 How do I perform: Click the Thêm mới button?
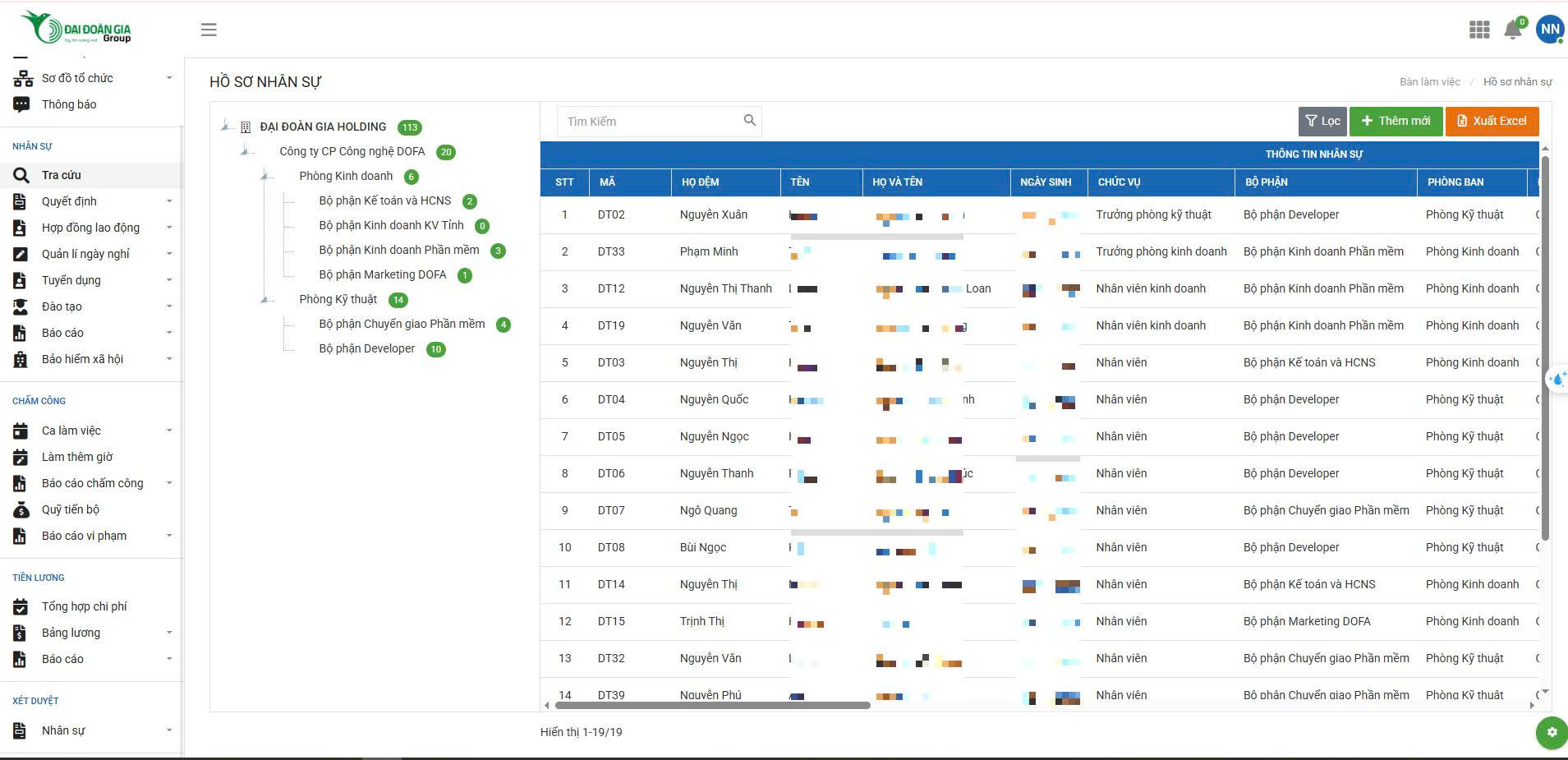[x=1396, y=121]
